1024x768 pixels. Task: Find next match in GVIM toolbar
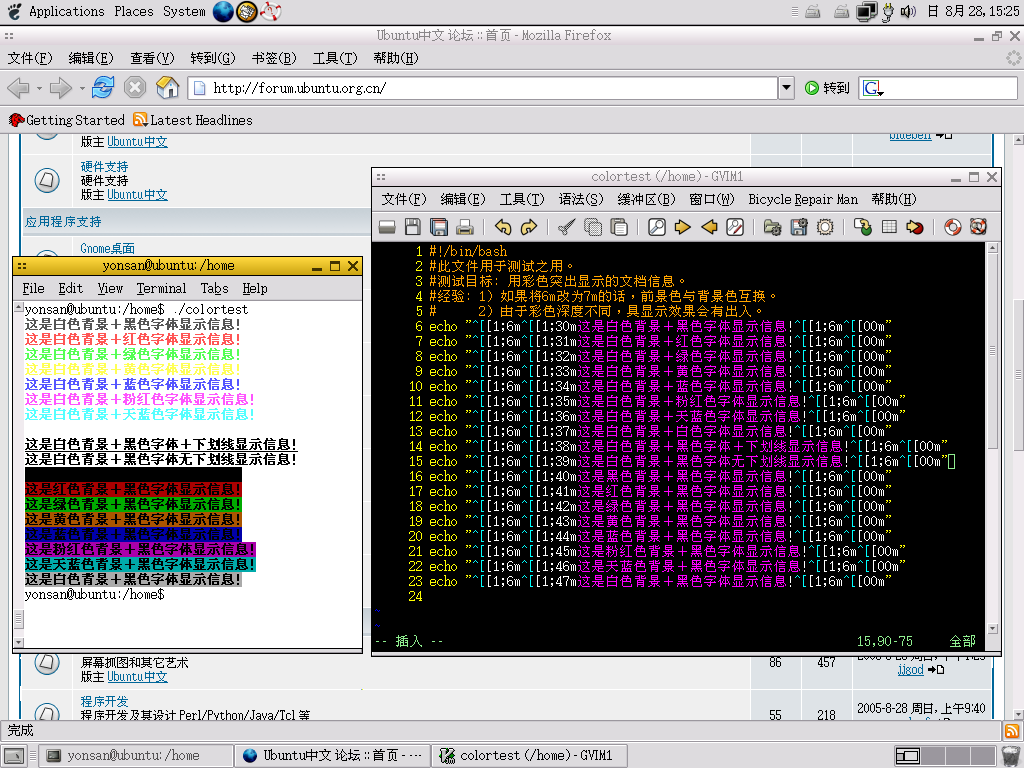coord(682,227)
